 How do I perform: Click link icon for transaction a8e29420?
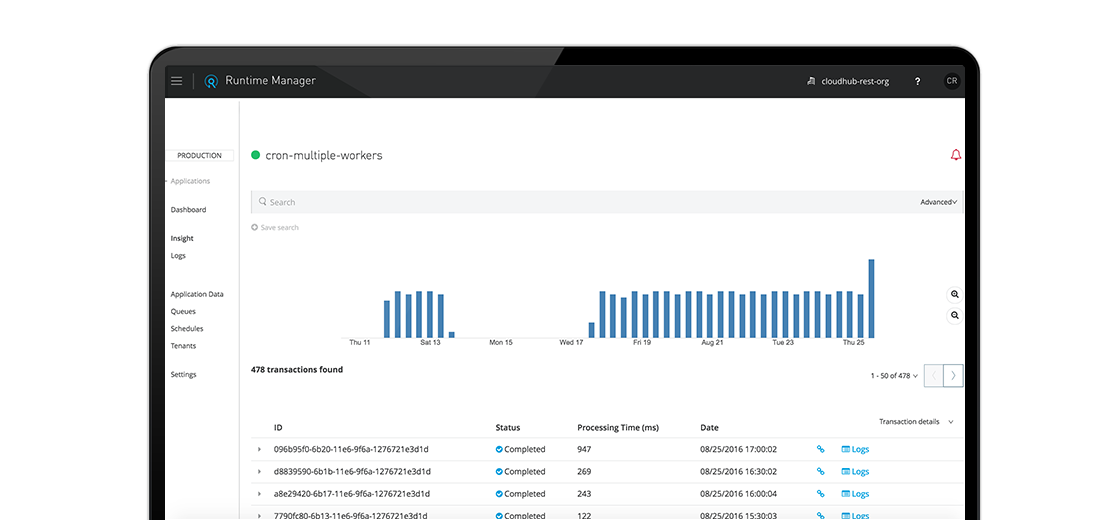(820, 494)
